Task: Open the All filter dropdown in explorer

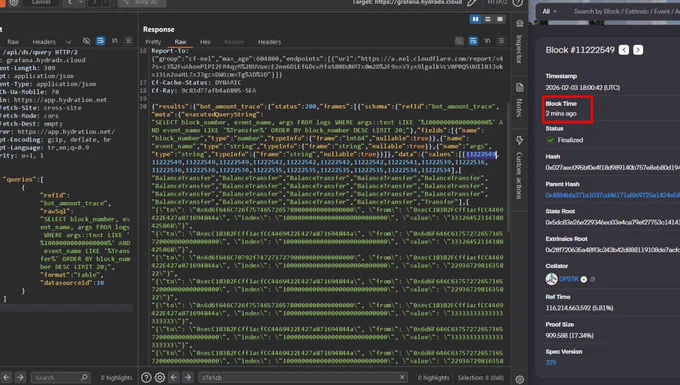Action: [x=549, y=11]
